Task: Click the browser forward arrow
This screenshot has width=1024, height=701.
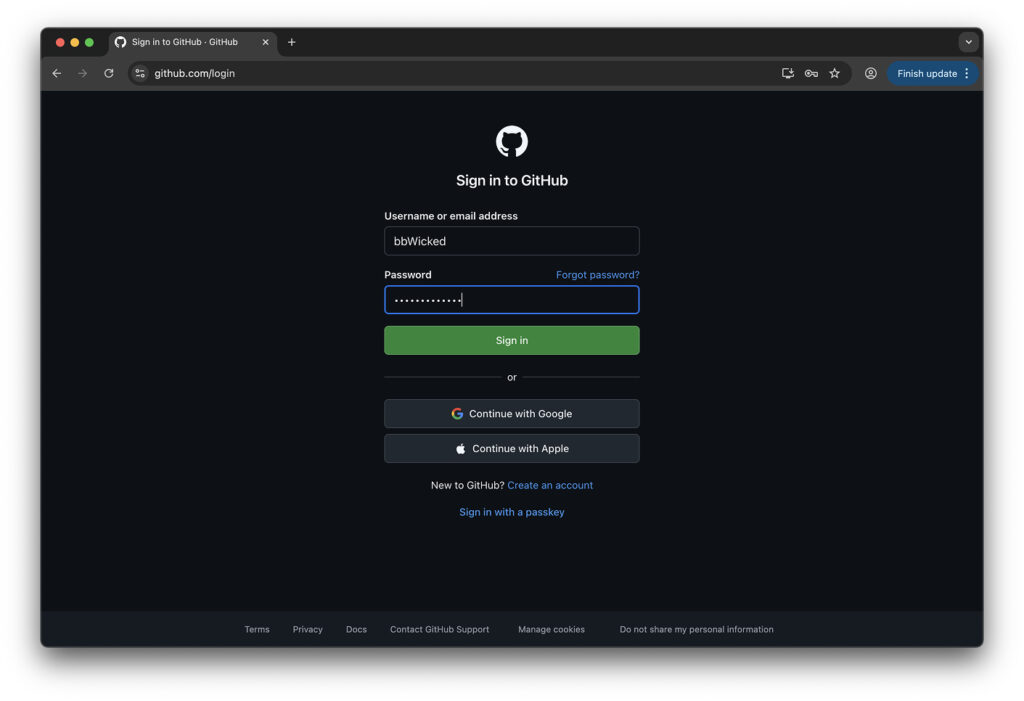Action: 82,73
